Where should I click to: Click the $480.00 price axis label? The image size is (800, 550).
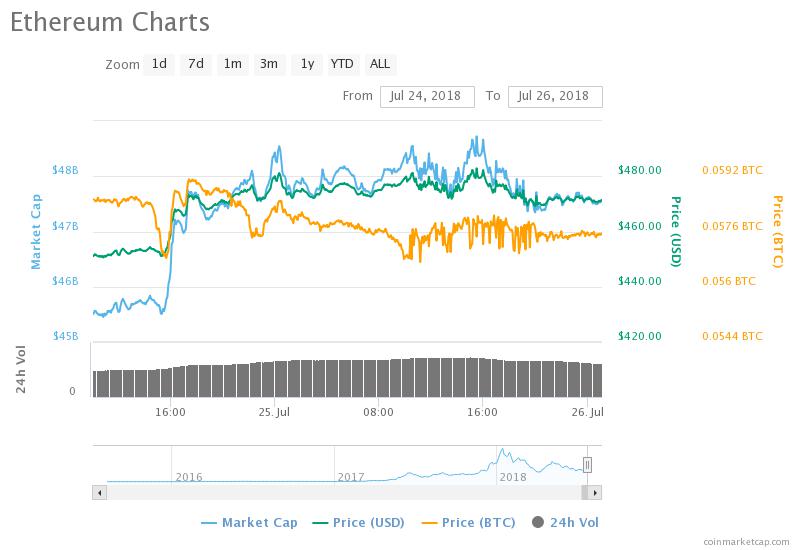[640, 170]
